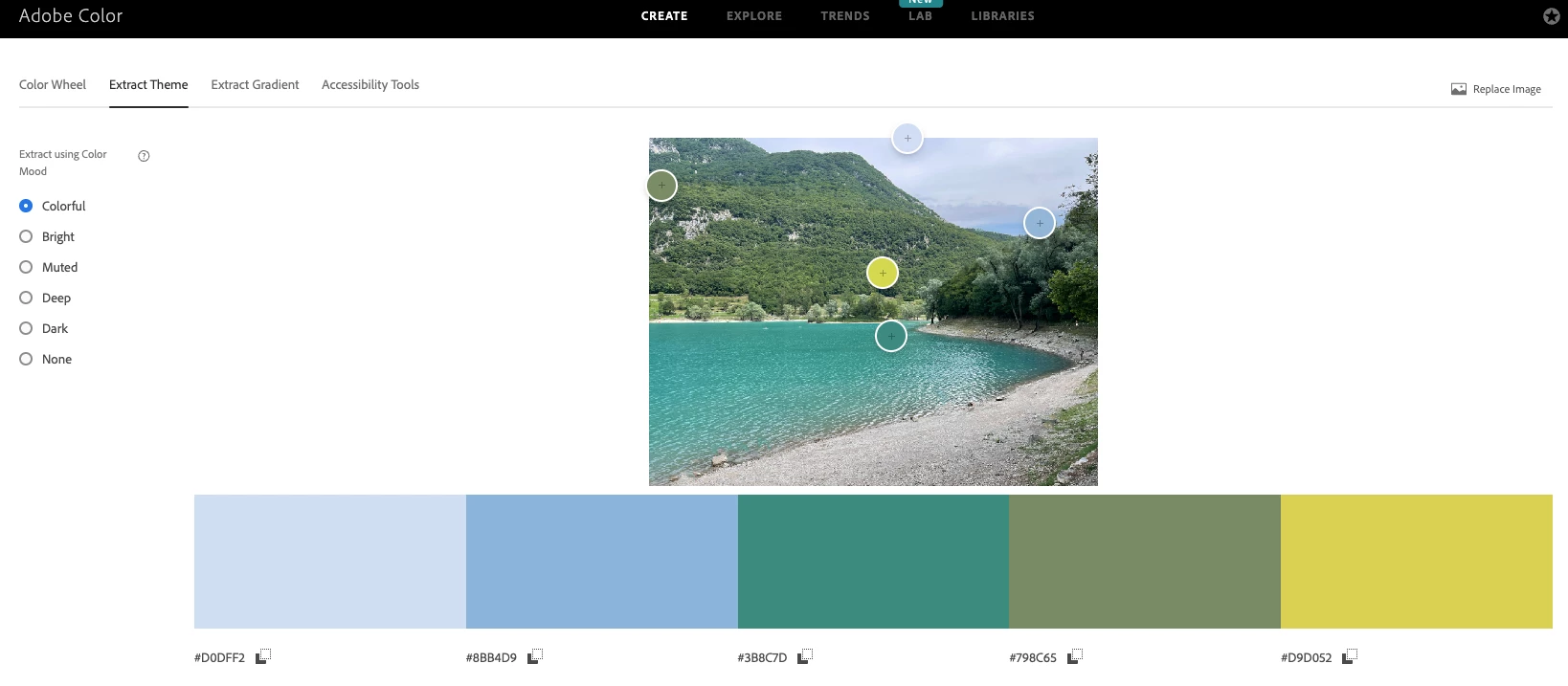
Task: Copy the #798C65 hex code icon
Action: click(1075, 656)
